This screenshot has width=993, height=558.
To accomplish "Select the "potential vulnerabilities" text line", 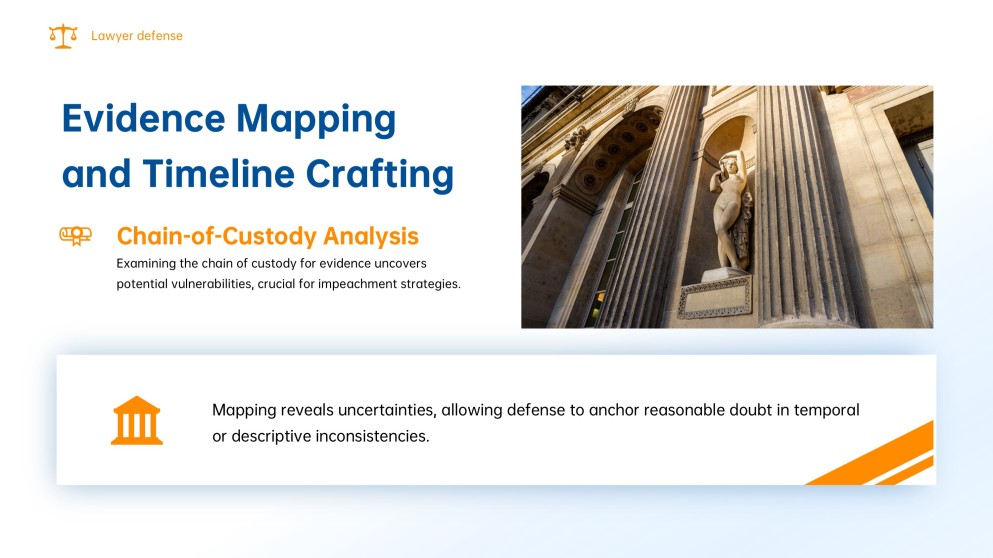I will coord(288,284).
